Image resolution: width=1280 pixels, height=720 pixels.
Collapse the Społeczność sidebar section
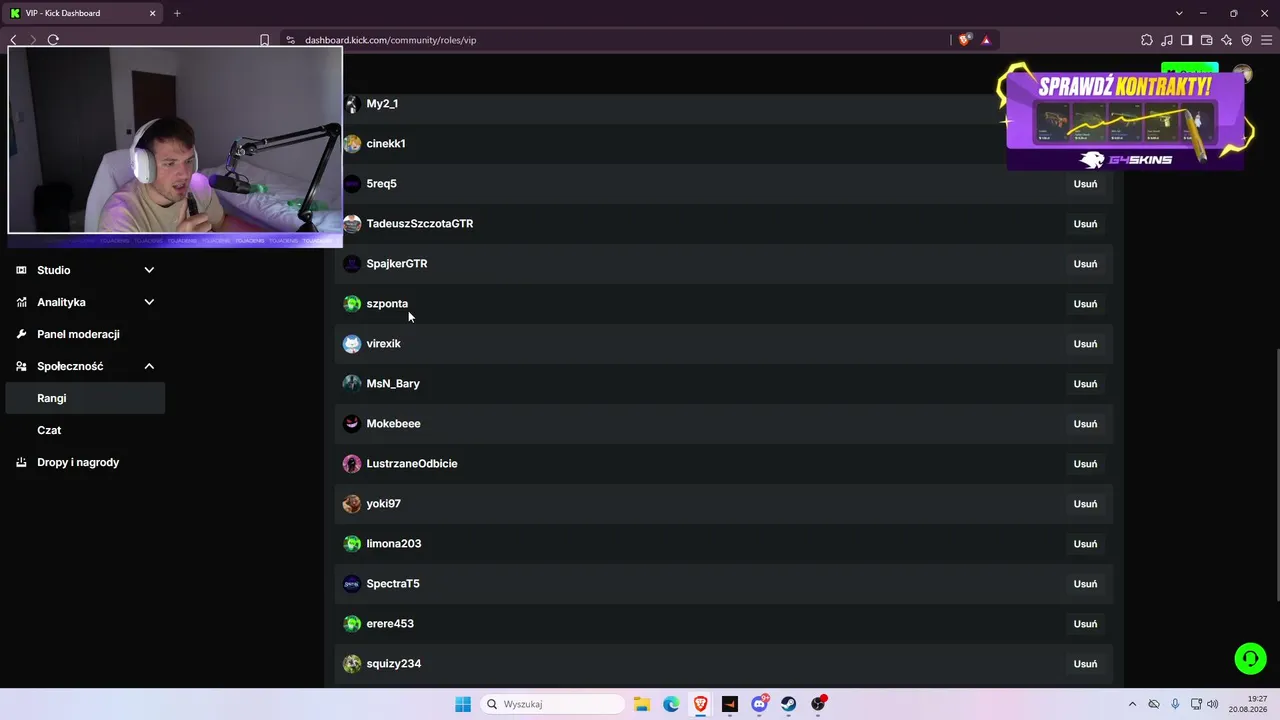click(x=85, y=366)
